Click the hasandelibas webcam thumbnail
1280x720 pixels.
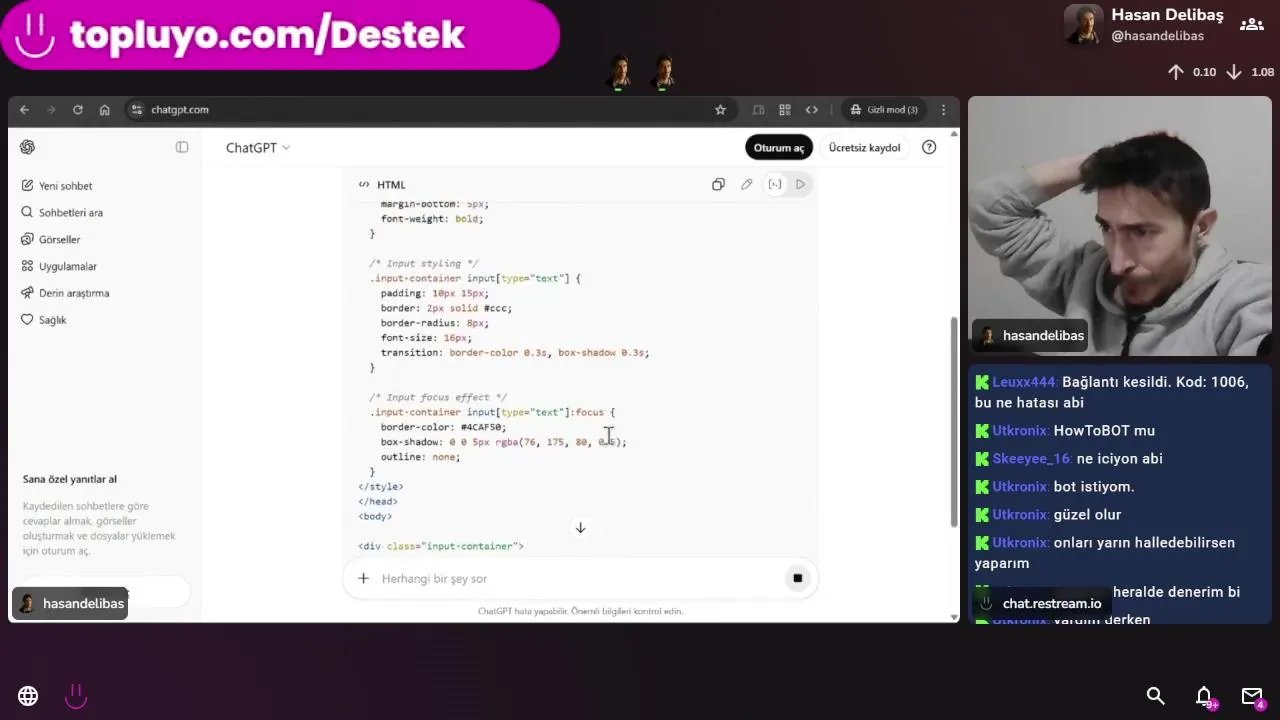[1120, 226]
